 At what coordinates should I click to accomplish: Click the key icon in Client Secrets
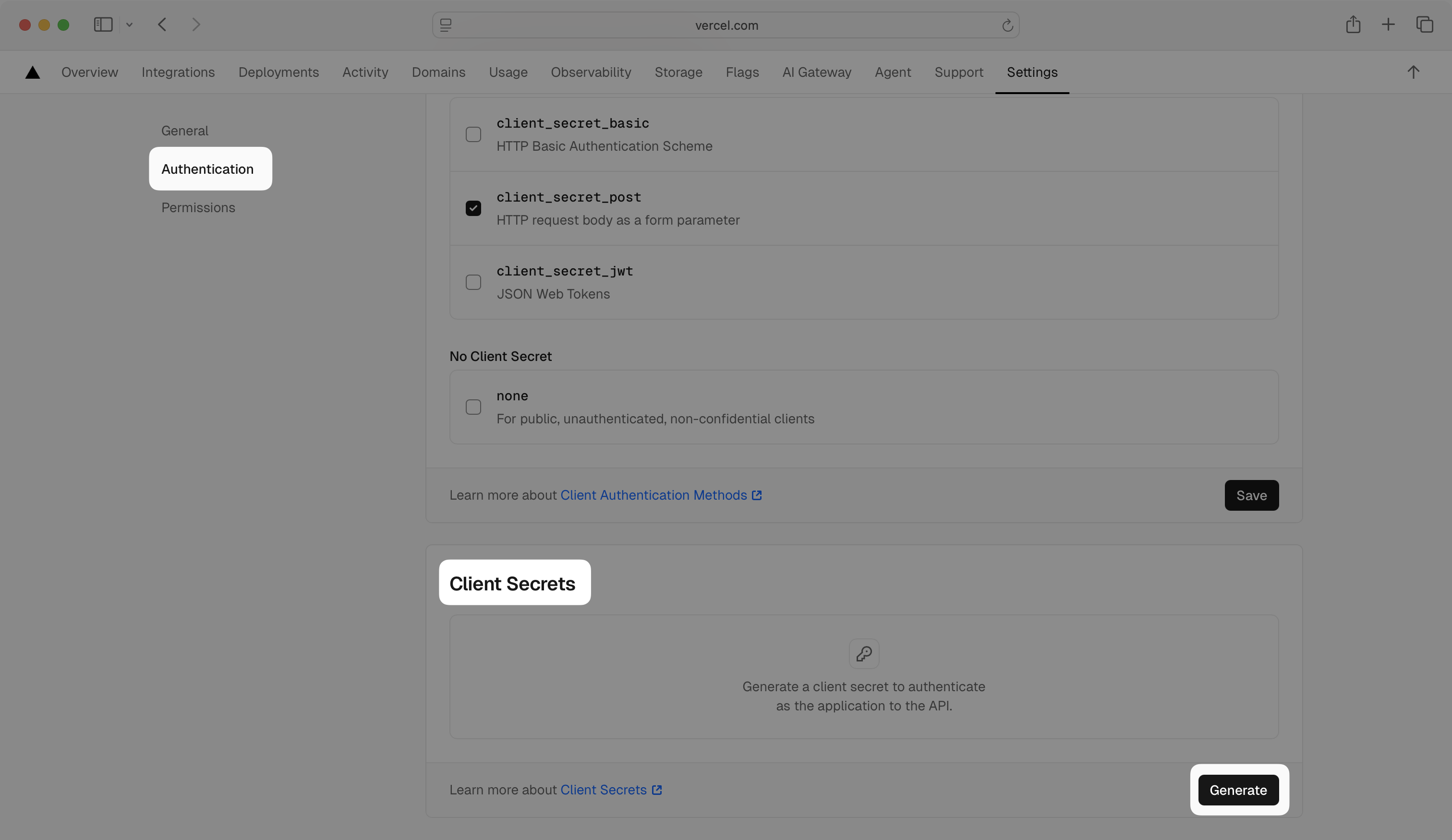click(864, 653)
